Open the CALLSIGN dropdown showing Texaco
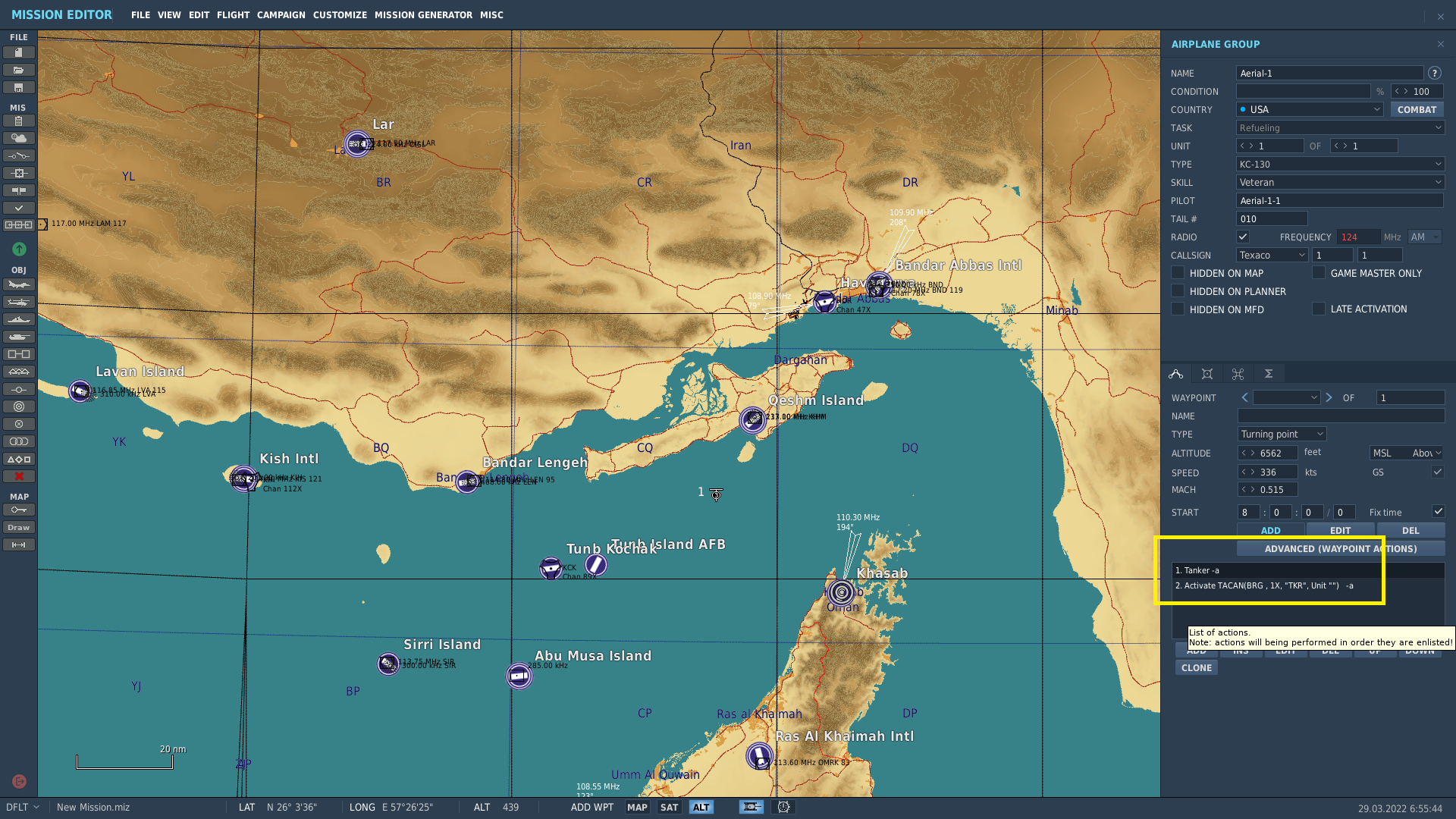Image resolution: width=1456 pixels, height=819 pixels. (1272, 255)
